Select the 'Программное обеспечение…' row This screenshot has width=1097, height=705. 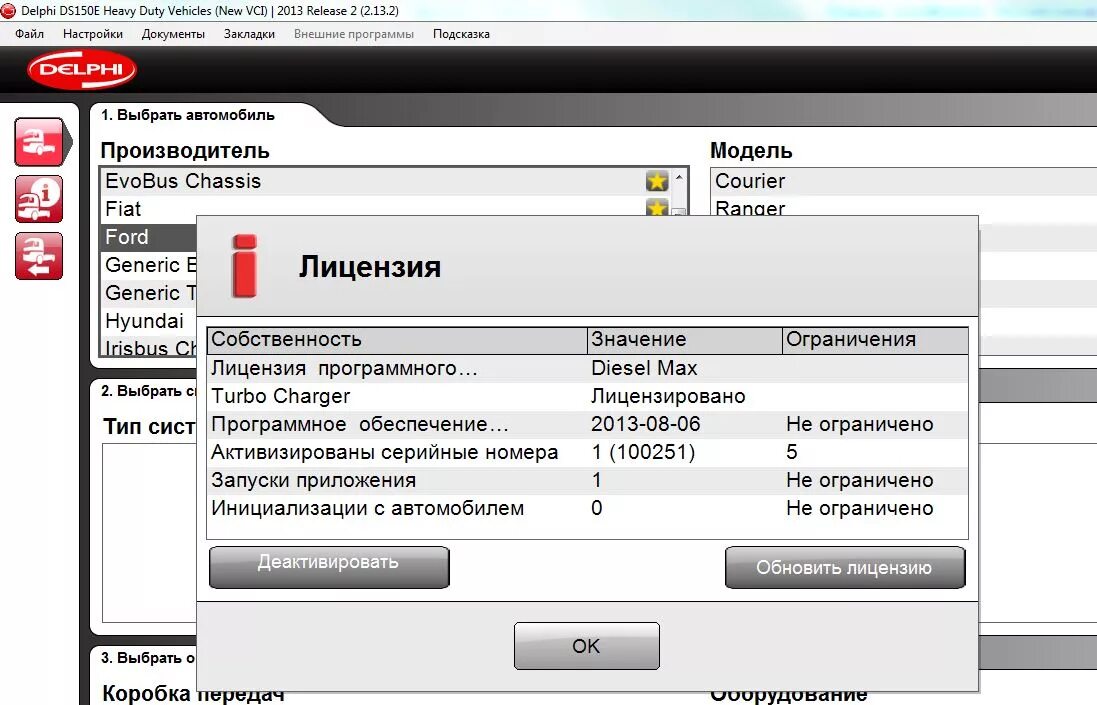pos(588,425)
